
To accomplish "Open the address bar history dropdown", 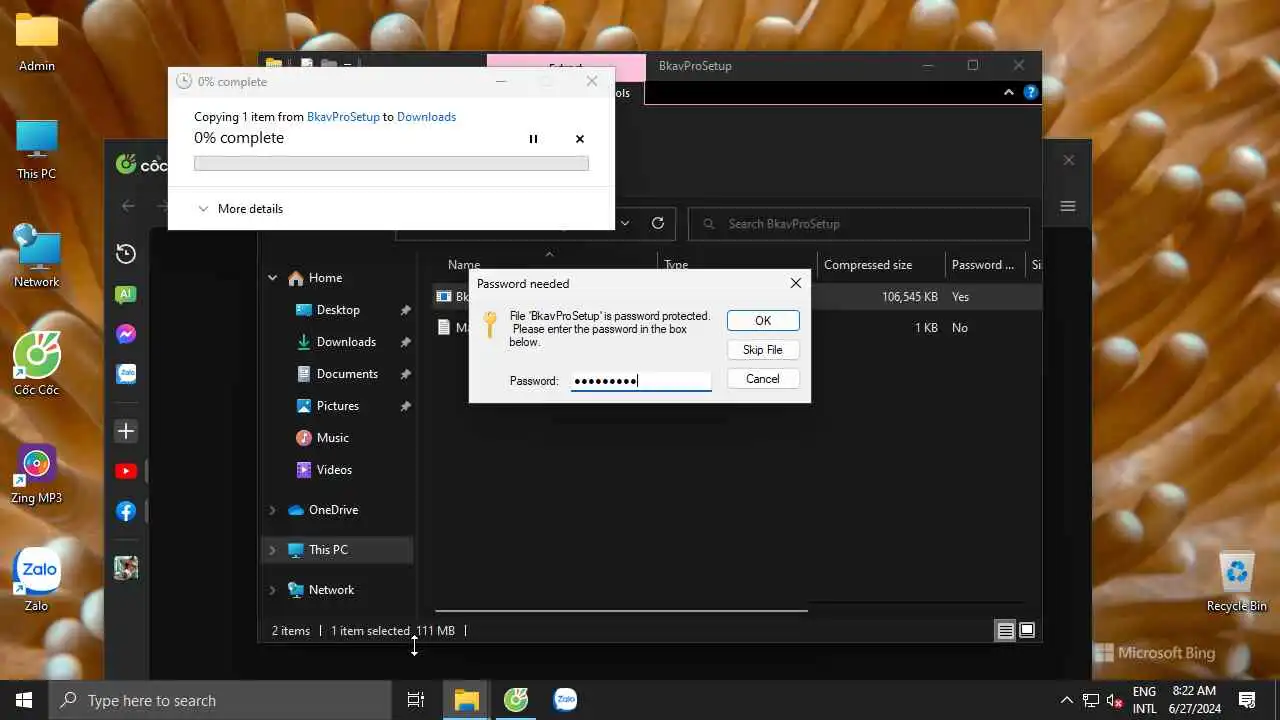I will pos(625,224).
